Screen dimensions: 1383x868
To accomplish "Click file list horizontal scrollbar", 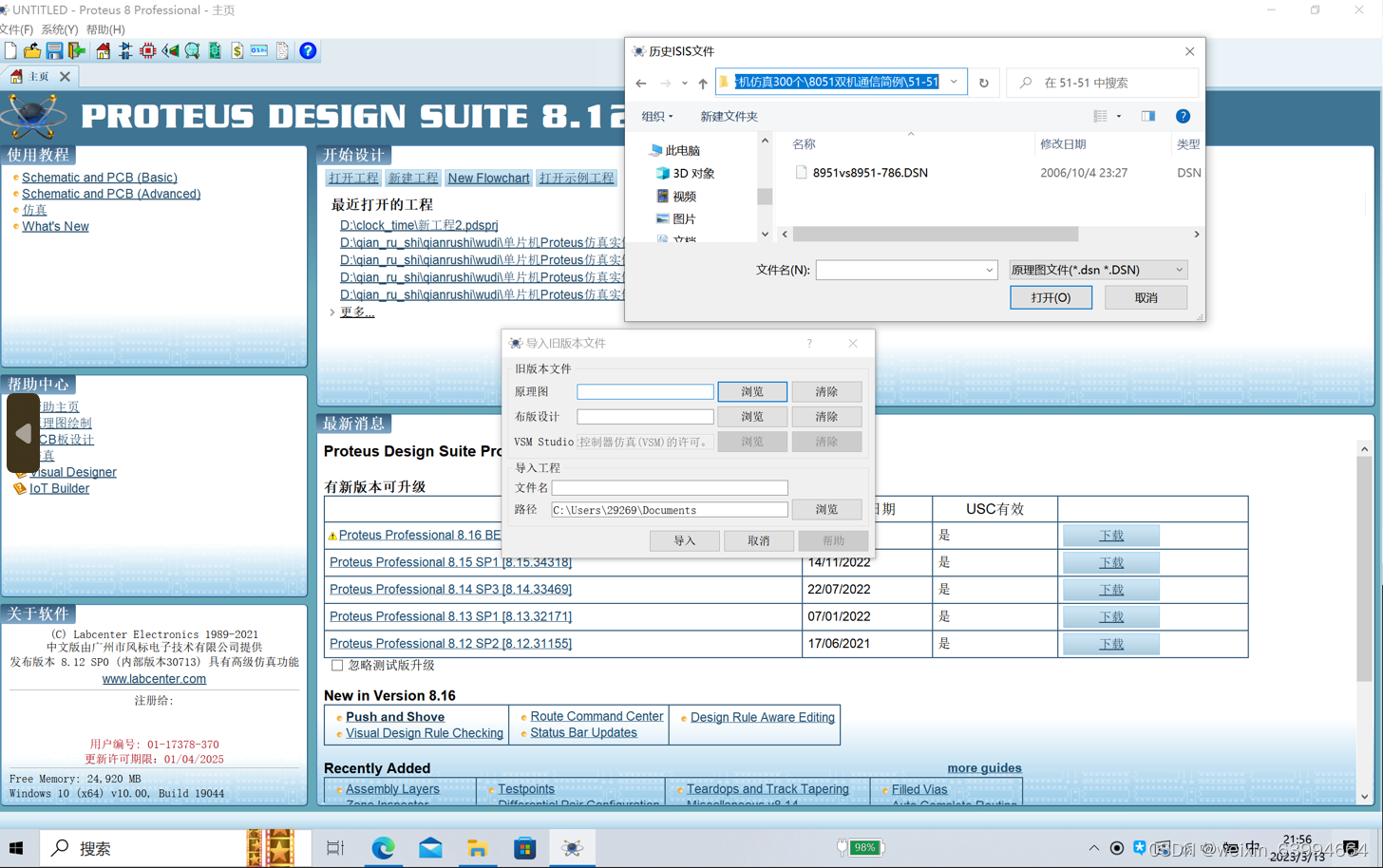I will pos(936,234).
